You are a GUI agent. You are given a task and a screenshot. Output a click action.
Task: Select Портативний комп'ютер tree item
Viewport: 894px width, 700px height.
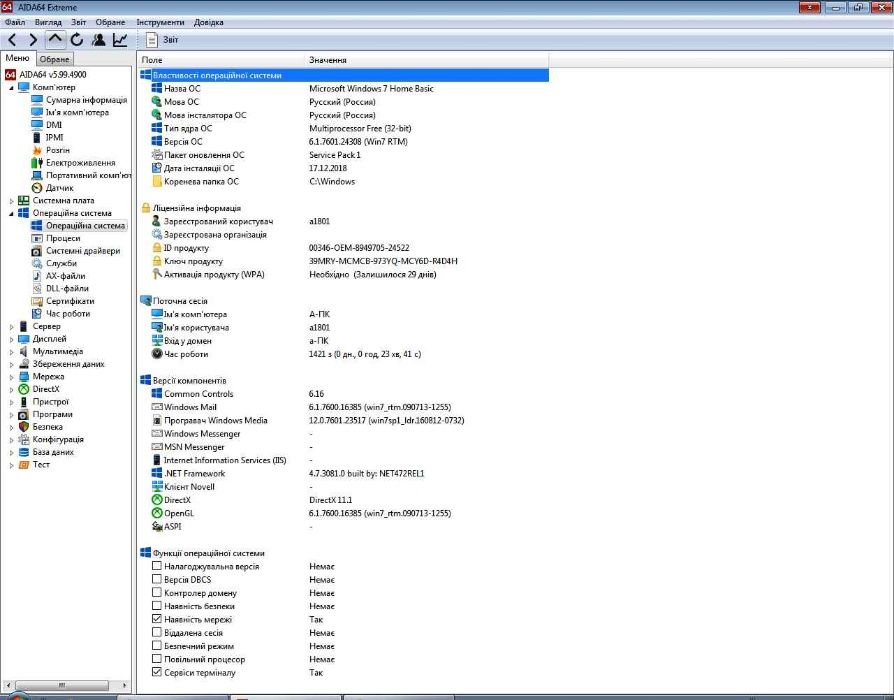[88, 175]
